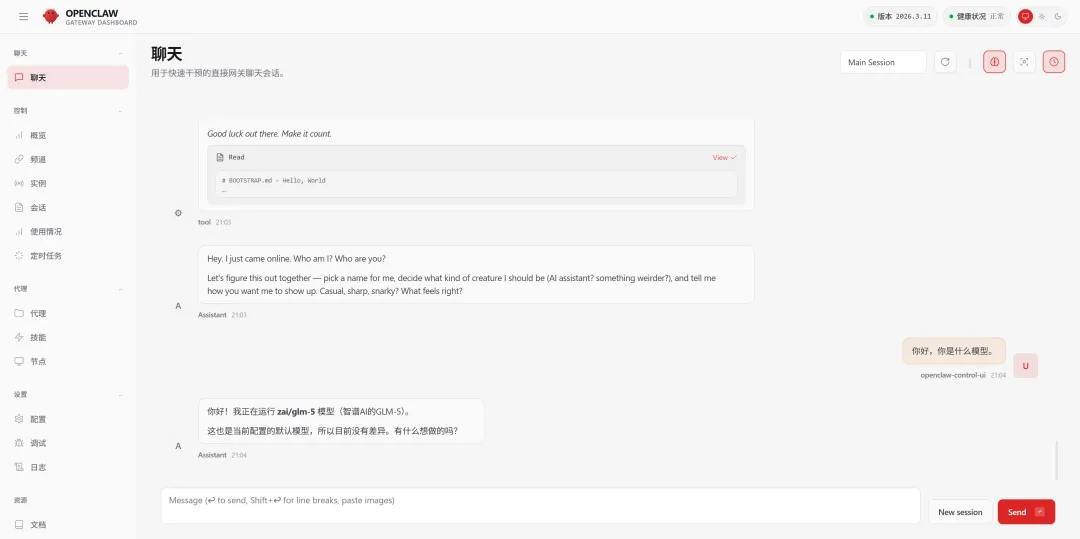The height and width of the screenshot is (539, 1080).
Task: Open 技能 (Skills) page
Action: [x=38, y=337]
